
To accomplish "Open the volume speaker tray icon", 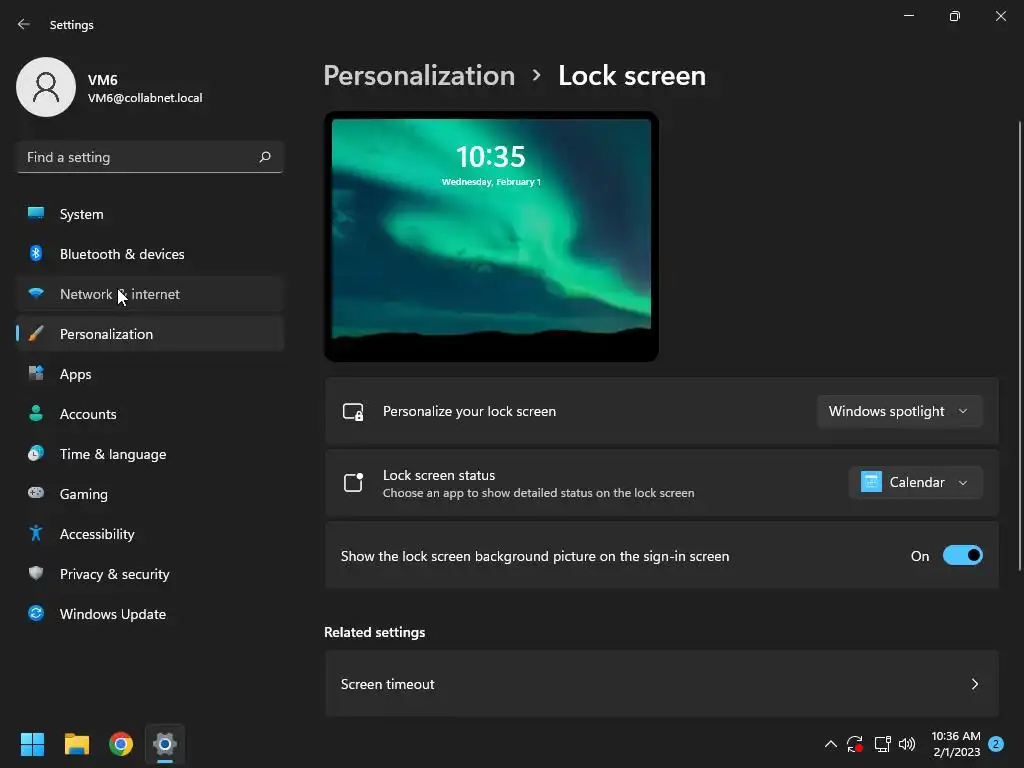I will [x=907, y=744].
